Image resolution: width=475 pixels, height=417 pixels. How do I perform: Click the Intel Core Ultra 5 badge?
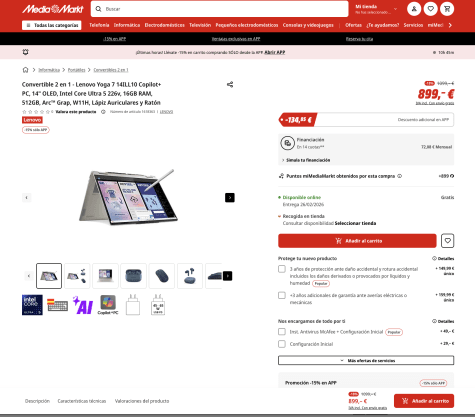(x=32, y=305)
